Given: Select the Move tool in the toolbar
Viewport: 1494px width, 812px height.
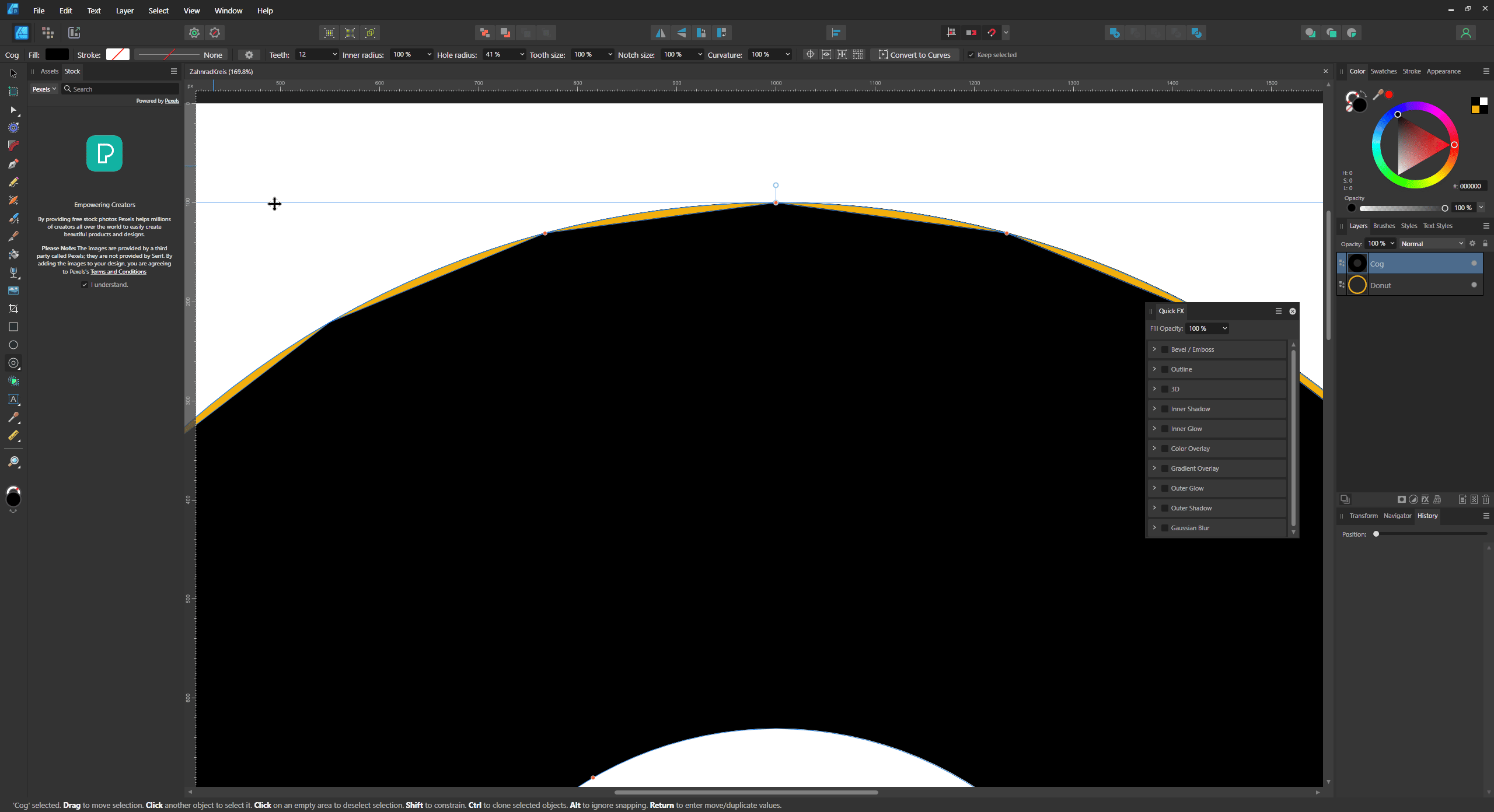Looking at the screenshot, I should 13,73.
